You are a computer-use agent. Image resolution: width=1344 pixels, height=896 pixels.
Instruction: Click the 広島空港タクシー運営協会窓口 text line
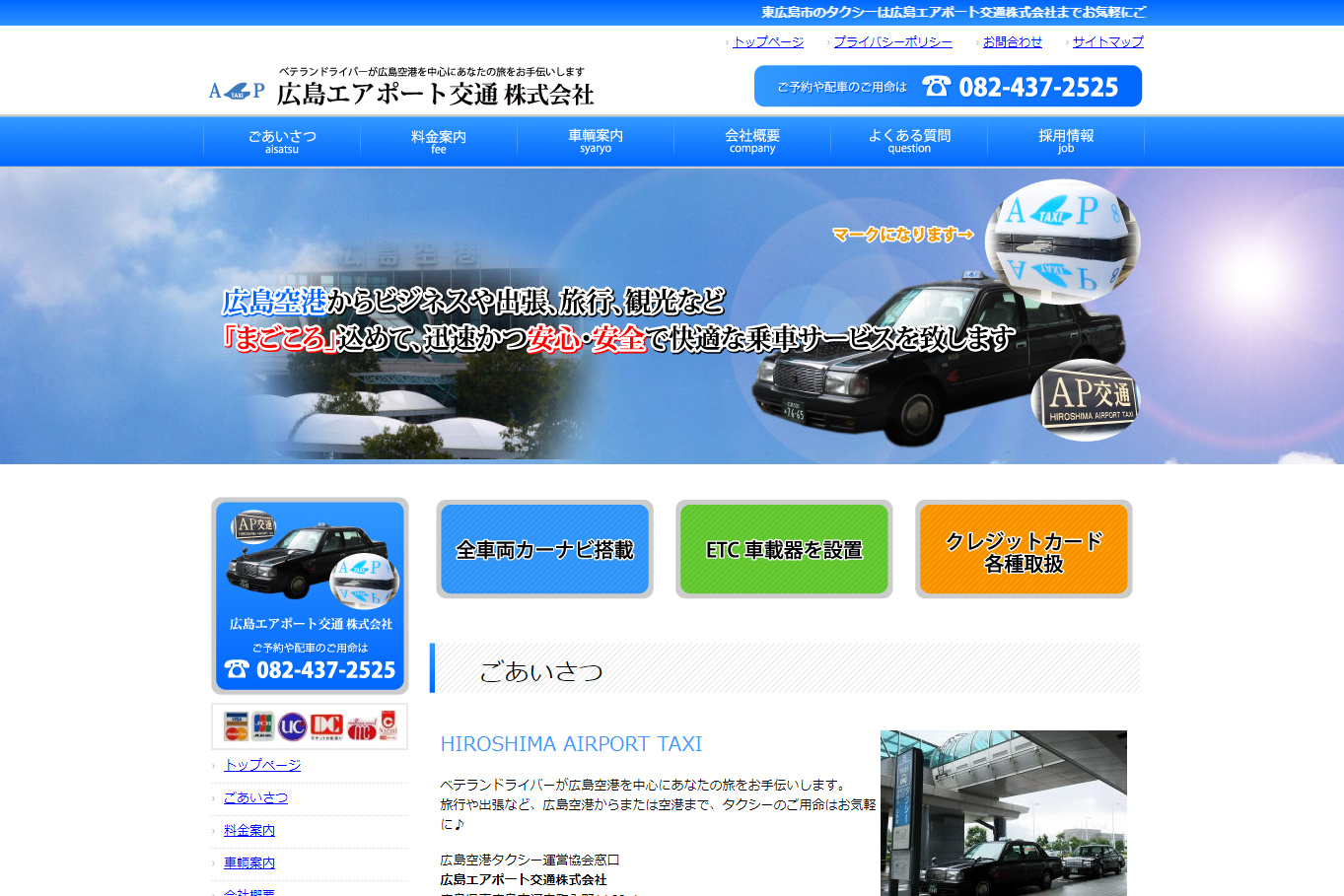pos(530,860)
